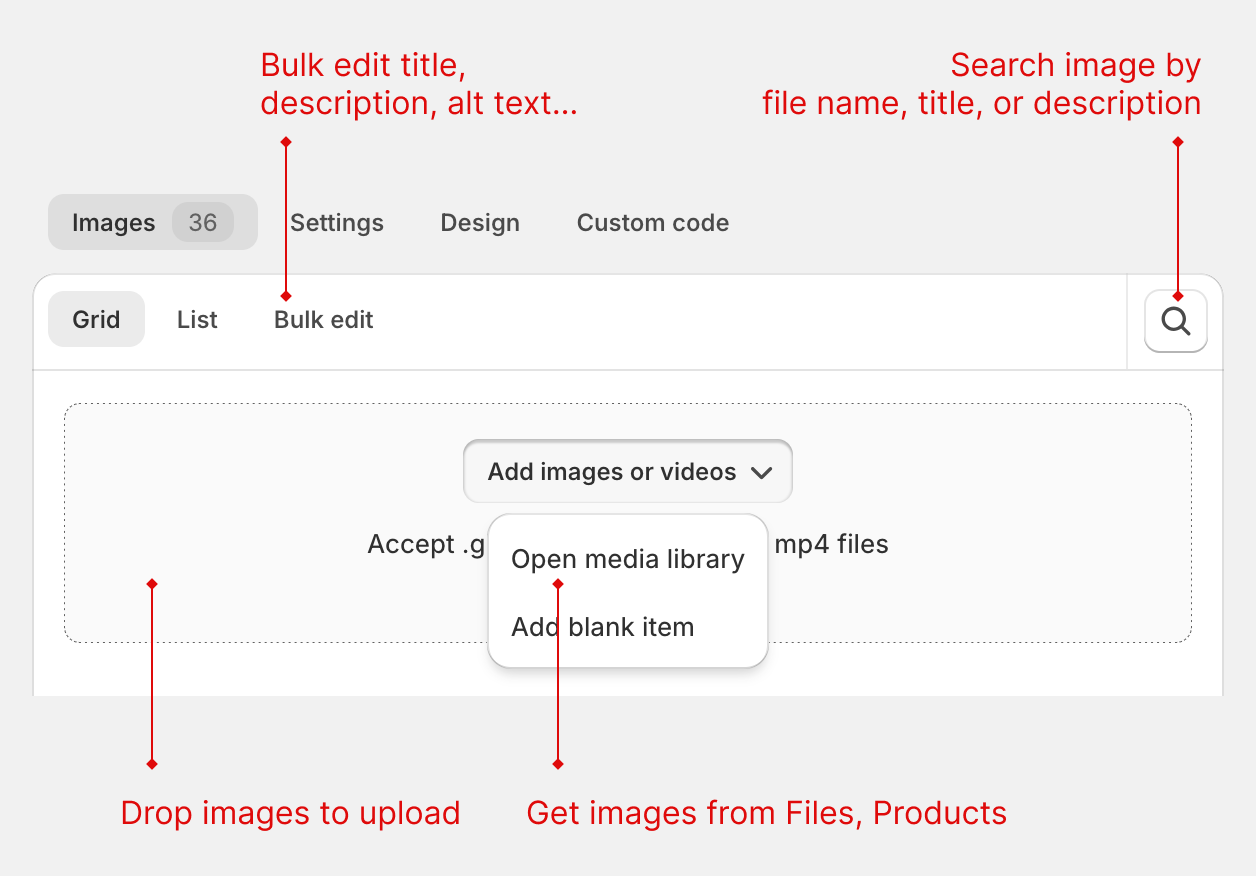Image resolution: width=1256 pixels, height=876 pixels.
Task: Switch to the Settings tab
Action: 336,222
